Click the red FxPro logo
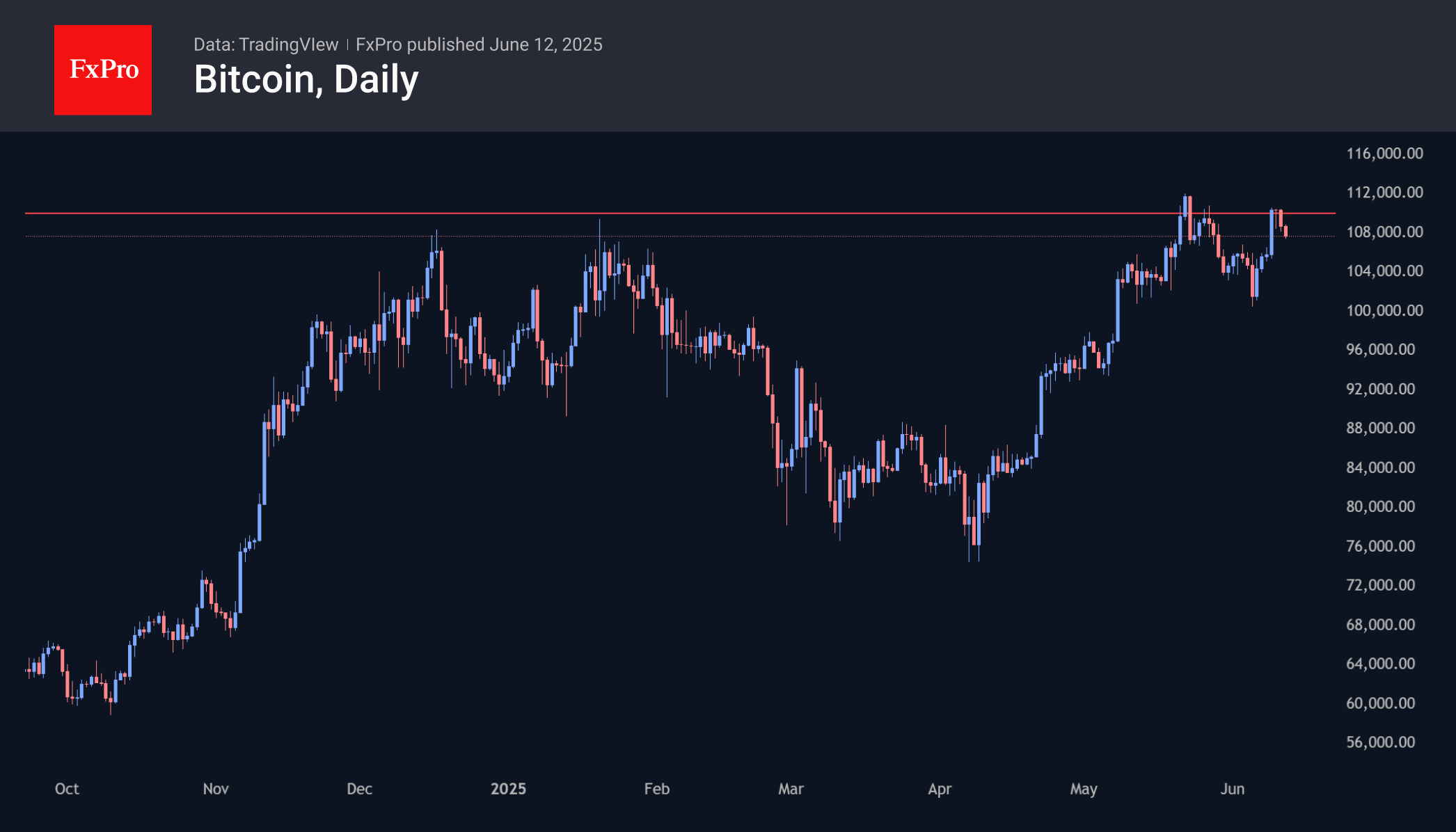Screen dimensions: 1456x832 [103, 70]
